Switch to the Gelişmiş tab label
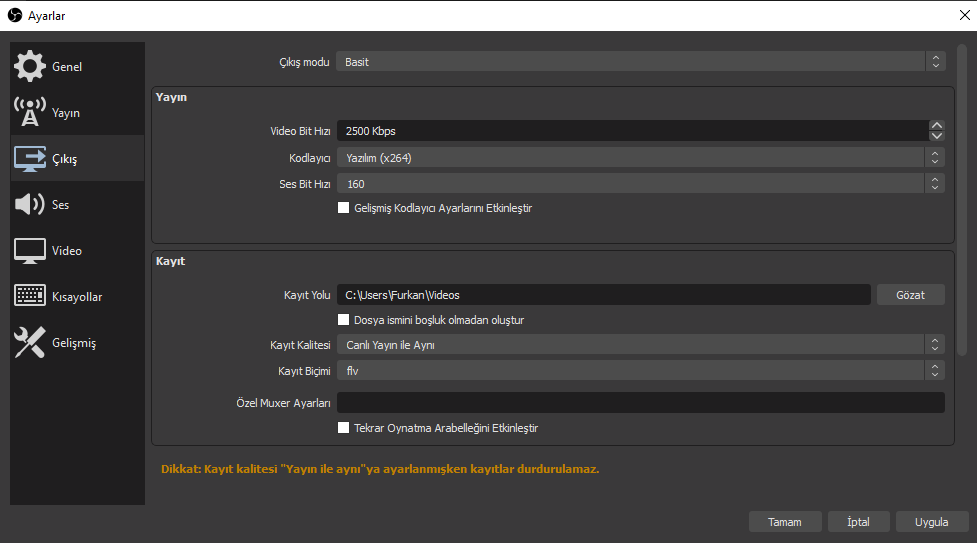Screen dimensions: 977x543 [74, 343]
